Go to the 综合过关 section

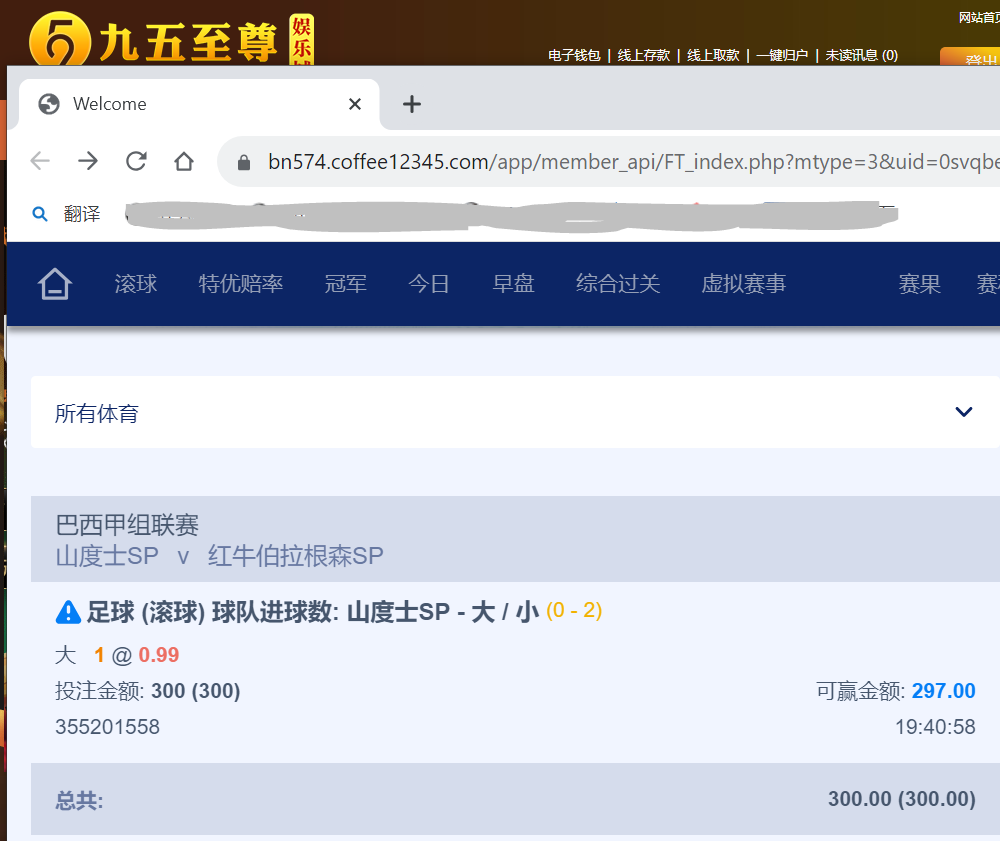pos(618,284)
